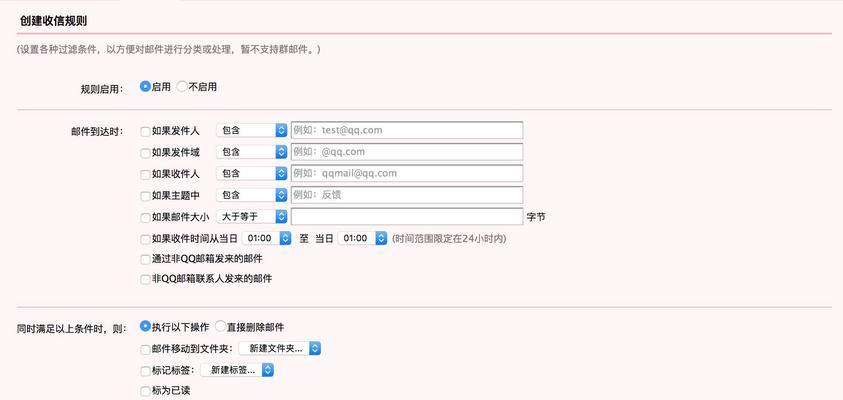The width and height of the screenshot is (843, 400).
Task: Check the 如果主题中 checkbox
Action: tap(145, 196)
